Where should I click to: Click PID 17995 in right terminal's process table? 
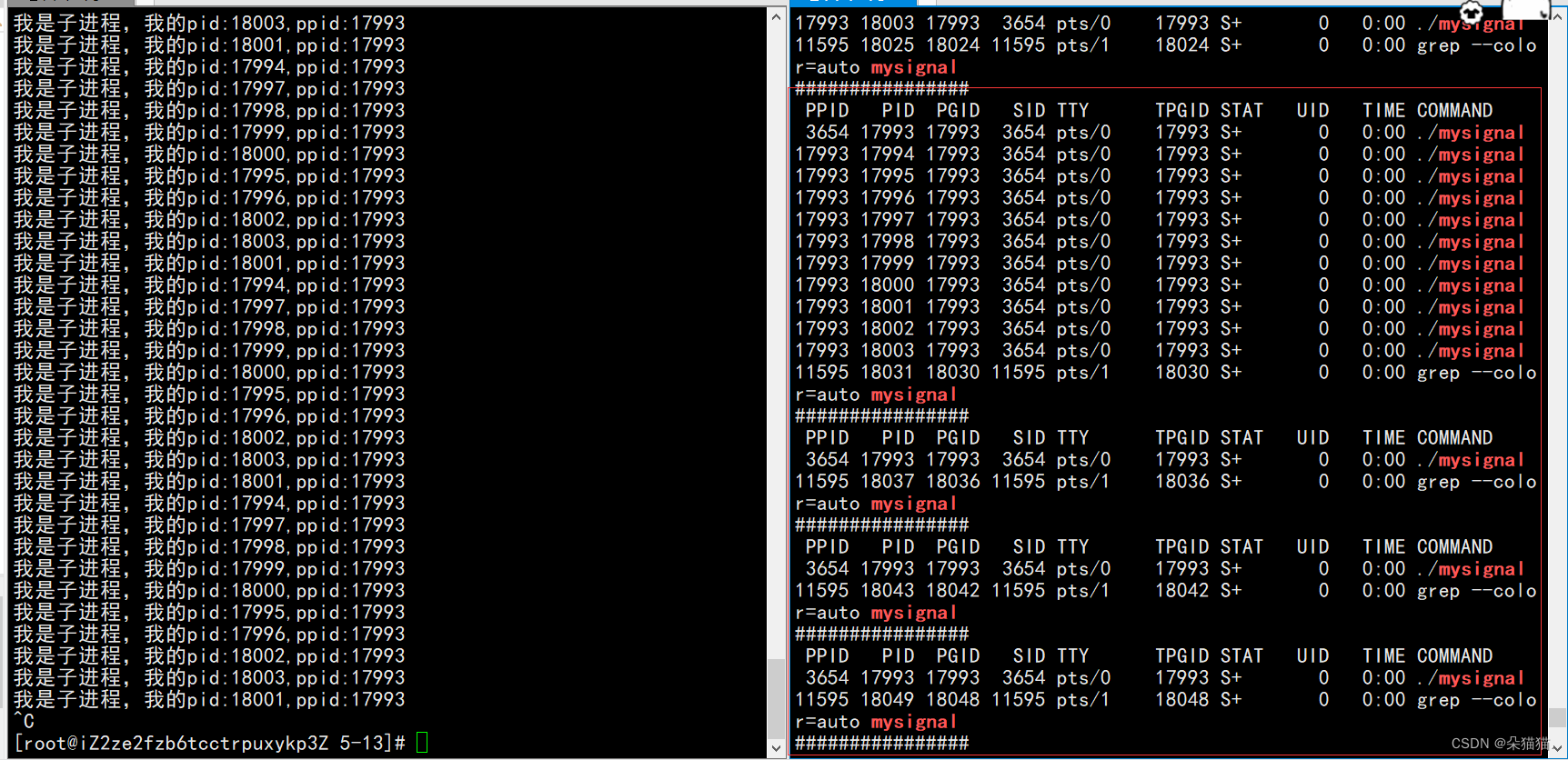(x=887, y=175)
